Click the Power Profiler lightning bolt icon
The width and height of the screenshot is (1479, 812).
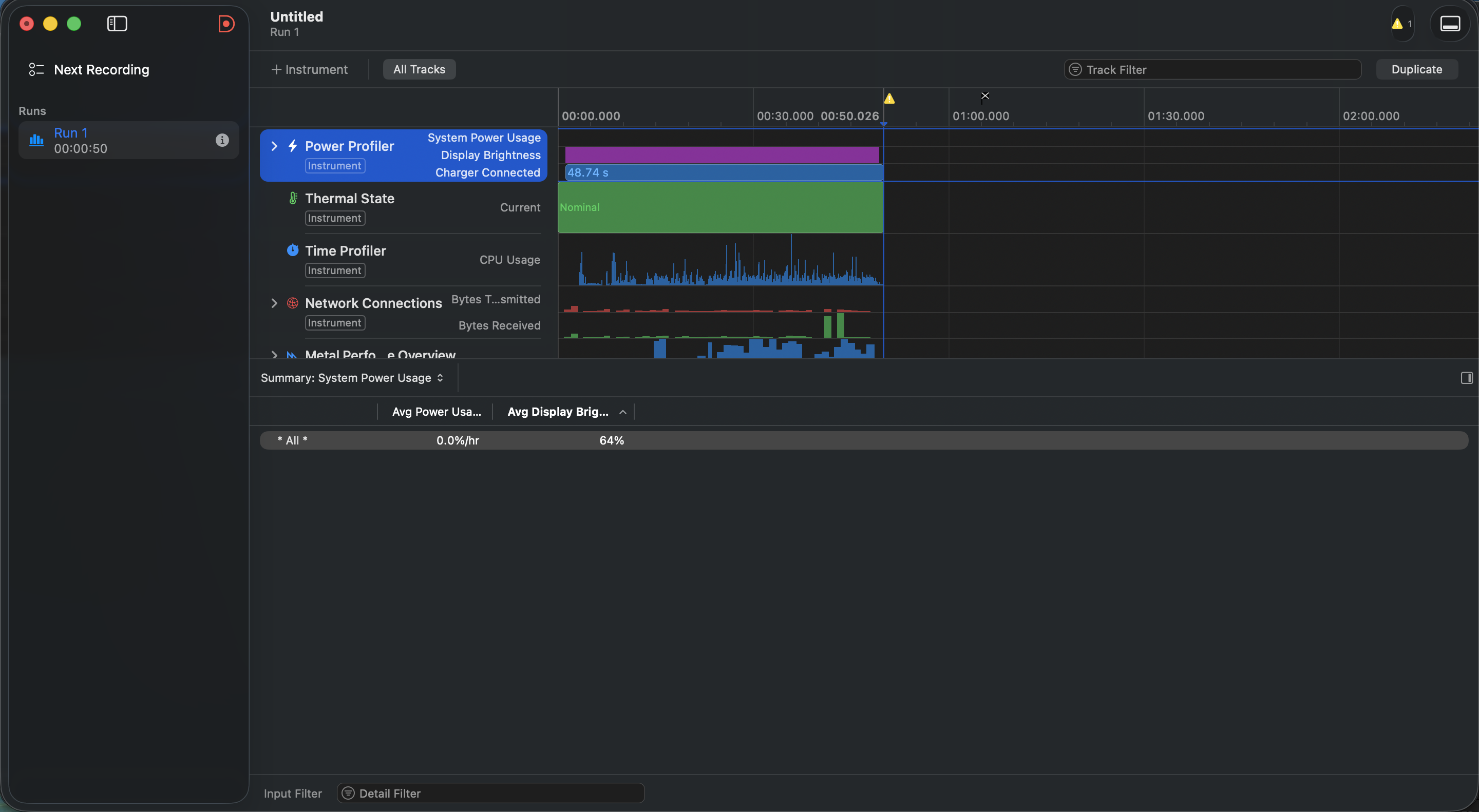point(293,146)
